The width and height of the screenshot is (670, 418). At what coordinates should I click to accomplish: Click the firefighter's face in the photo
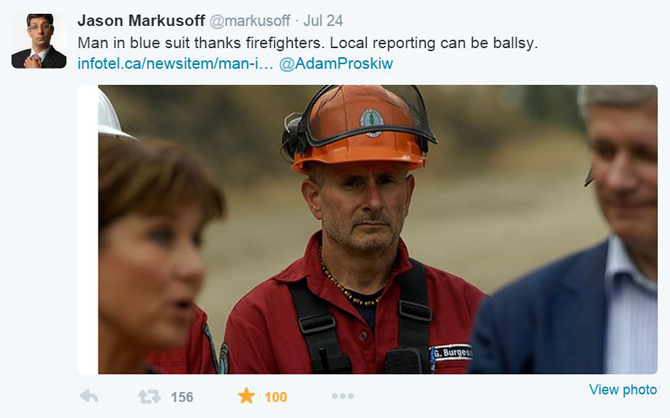click(x=362, y=209)
